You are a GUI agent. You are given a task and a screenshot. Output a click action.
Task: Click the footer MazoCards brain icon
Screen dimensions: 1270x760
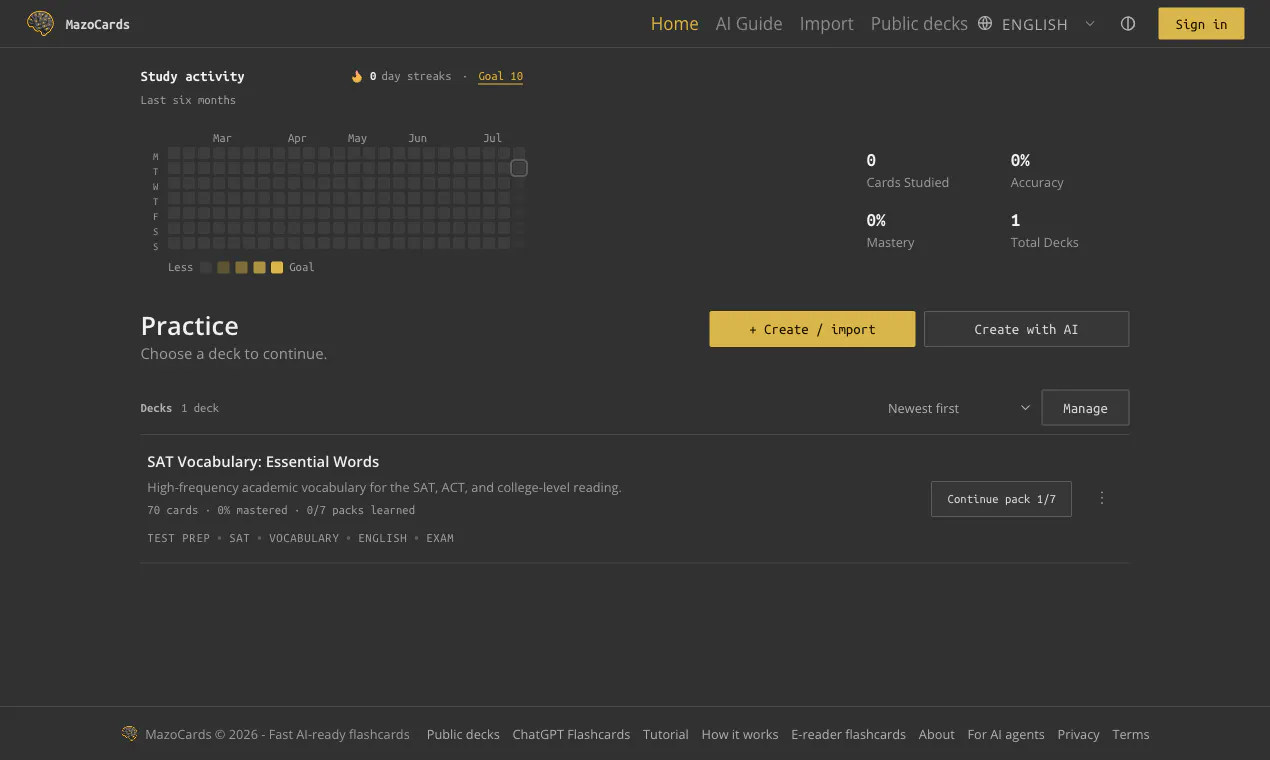(x=130, y=734)
